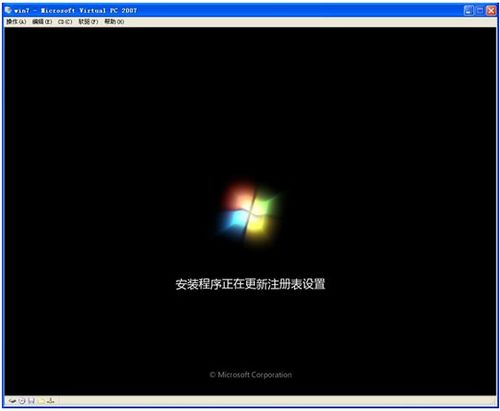Open the CD(C) menu

pos(65,22)
